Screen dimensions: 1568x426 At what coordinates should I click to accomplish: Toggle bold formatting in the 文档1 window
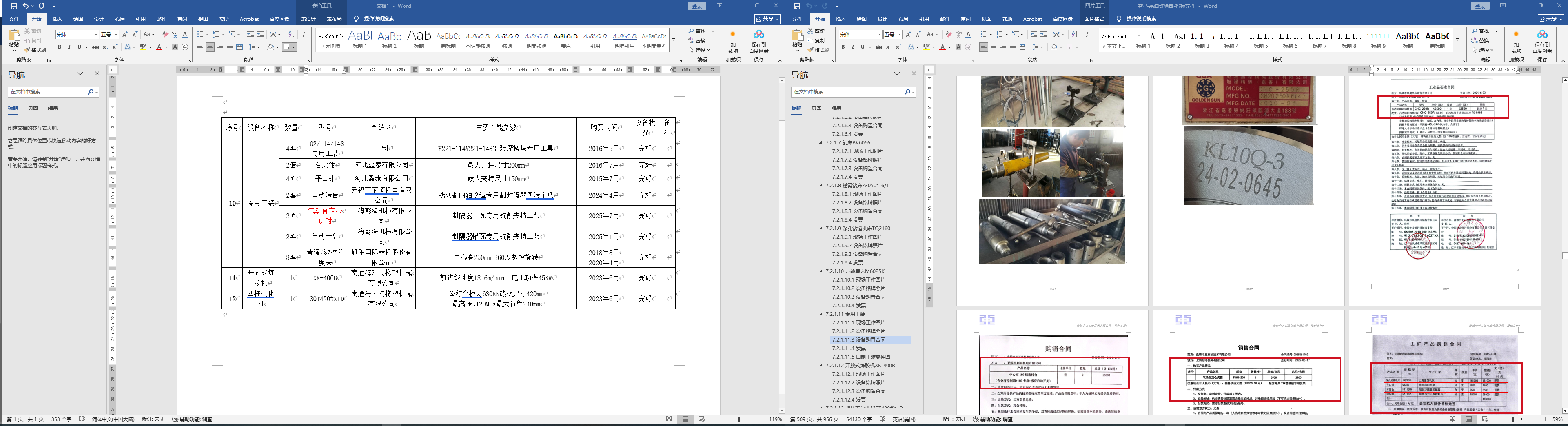click(60, 47)
